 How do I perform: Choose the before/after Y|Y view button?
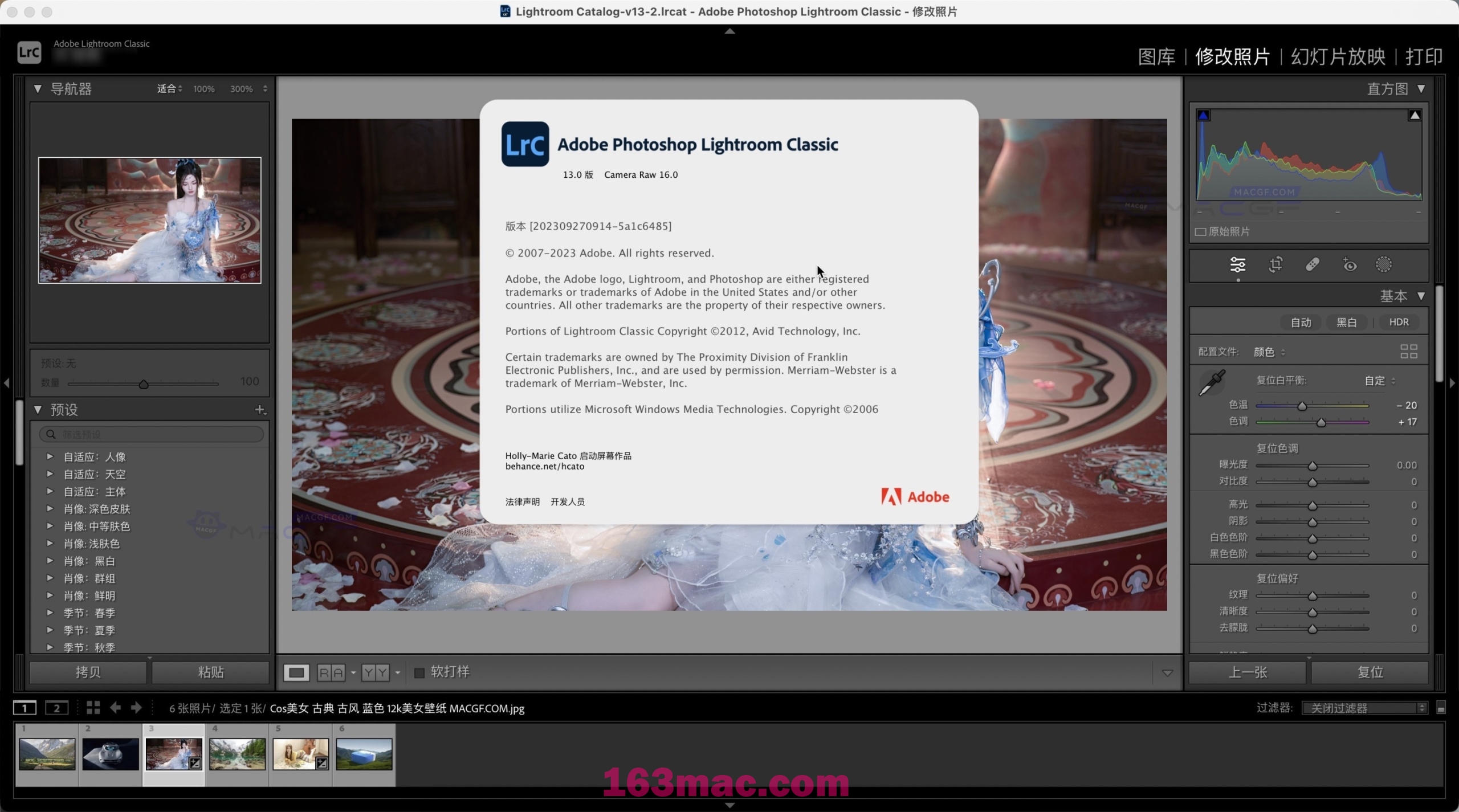(x=376, y=672)
